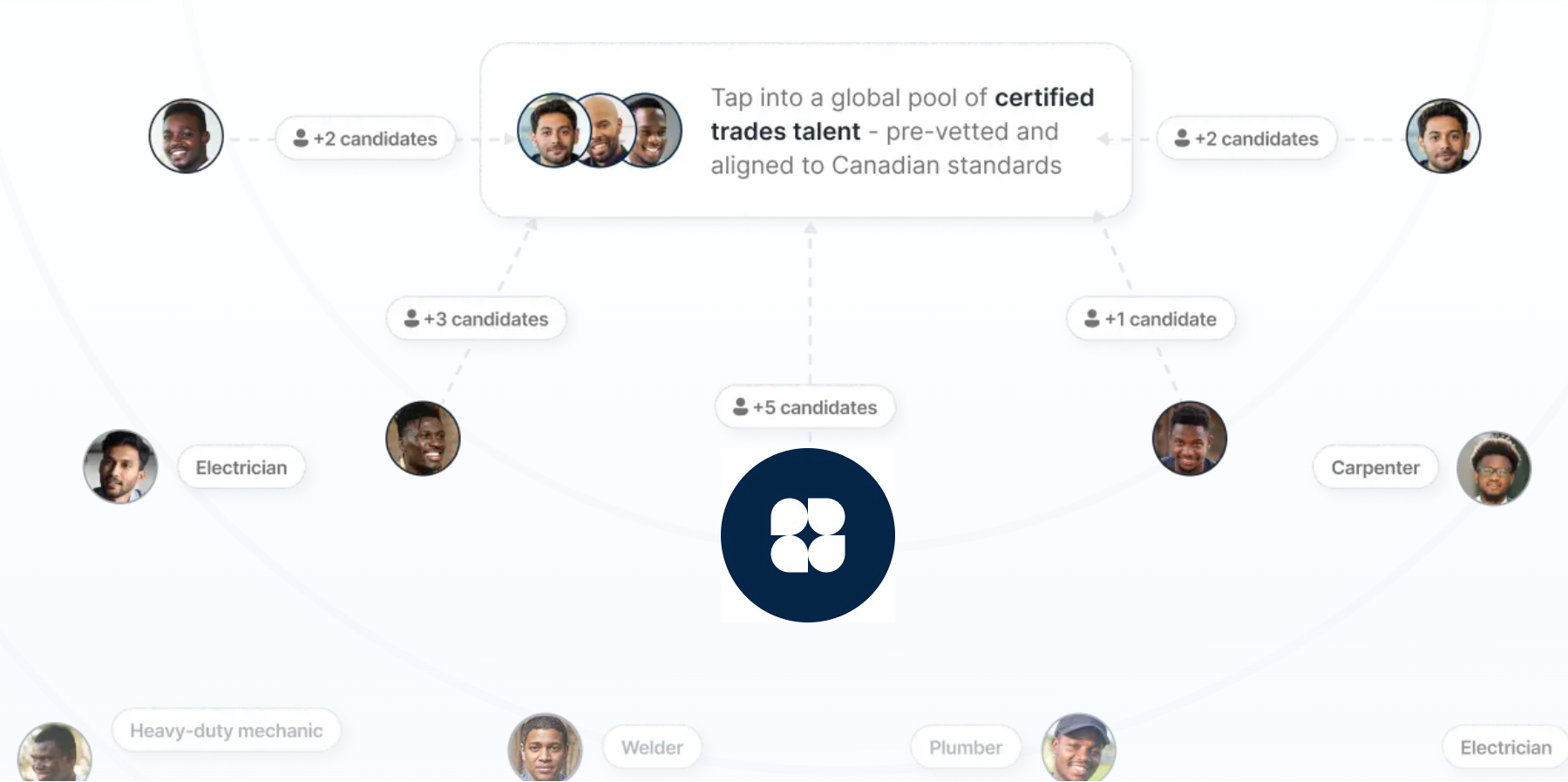
Task: Click the Carpenter label
Action: pos(1375,468)
